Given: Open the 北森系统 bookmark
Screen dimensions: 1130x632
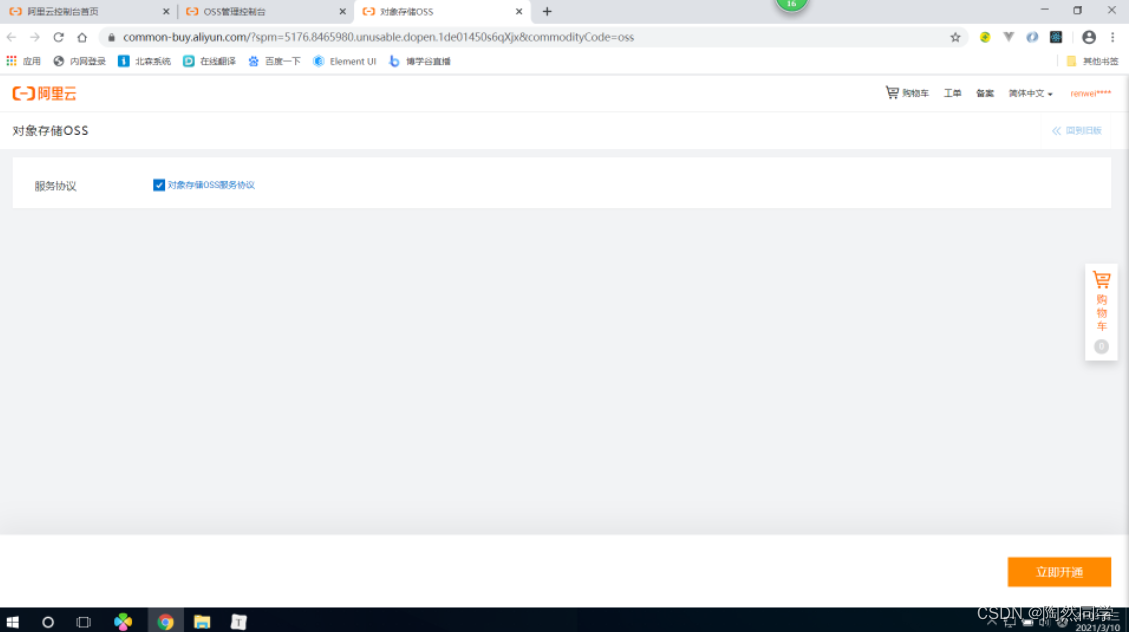Looking at the screenshot, I should [144, 61].
